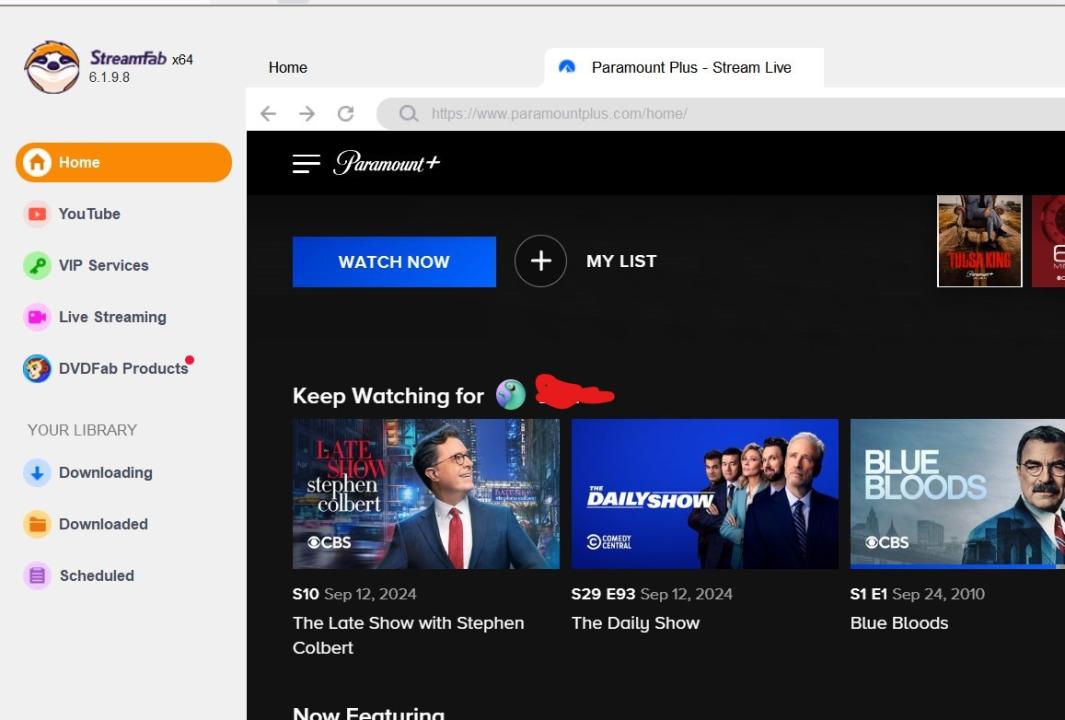Open The Daily Show thumbnail

click(x=705, y=494)
